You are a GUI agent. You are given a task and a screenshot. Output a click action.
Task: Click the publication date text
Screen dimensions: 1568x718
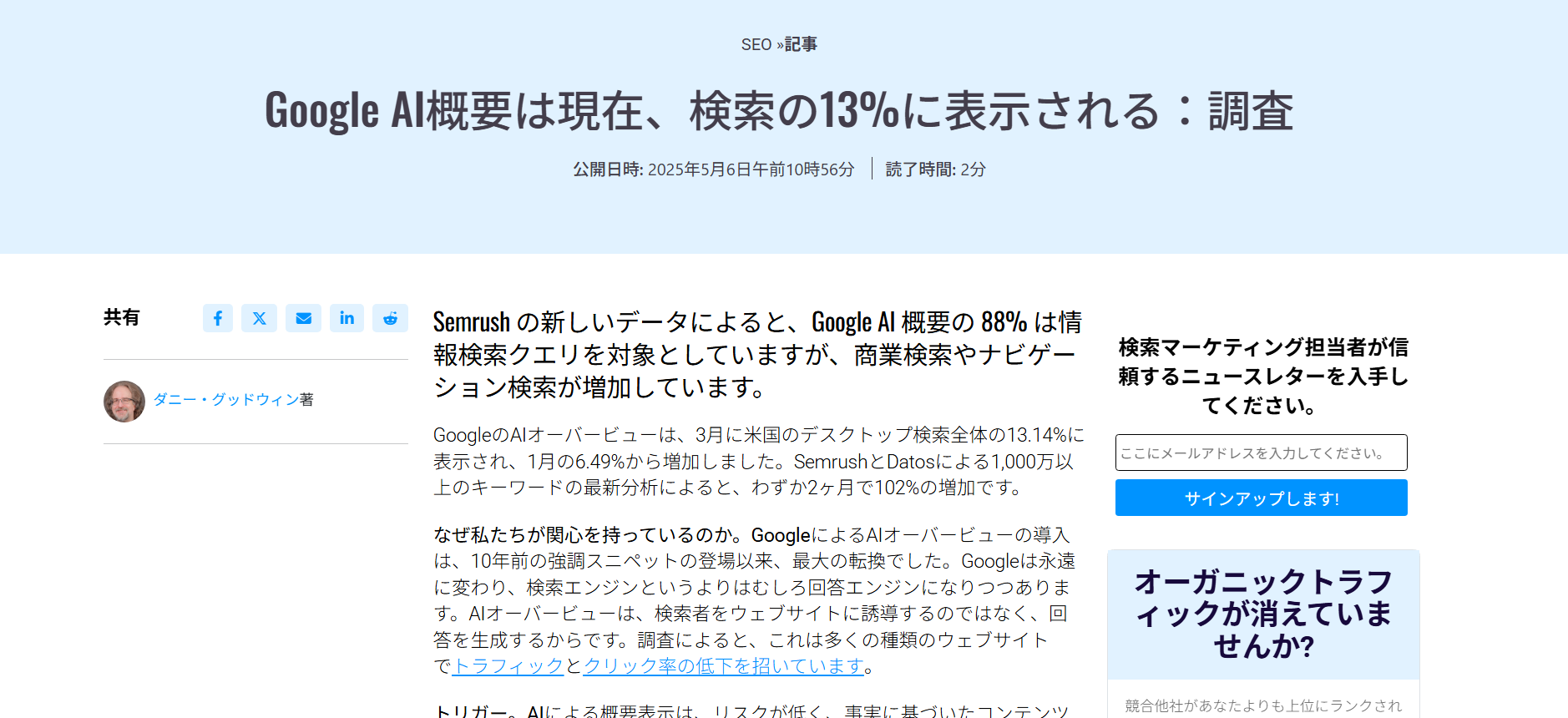point(712,169)
